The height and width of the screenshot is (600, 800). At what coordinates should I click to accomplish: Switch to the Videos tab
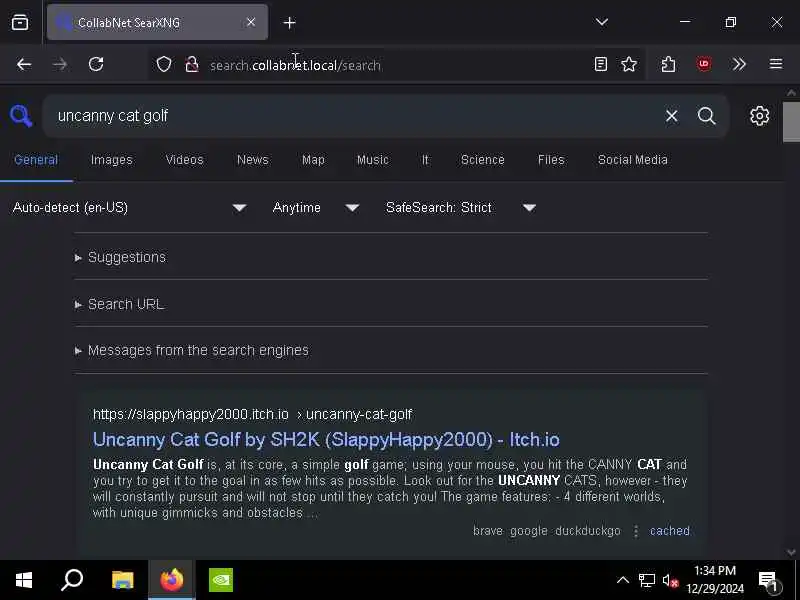184,160
